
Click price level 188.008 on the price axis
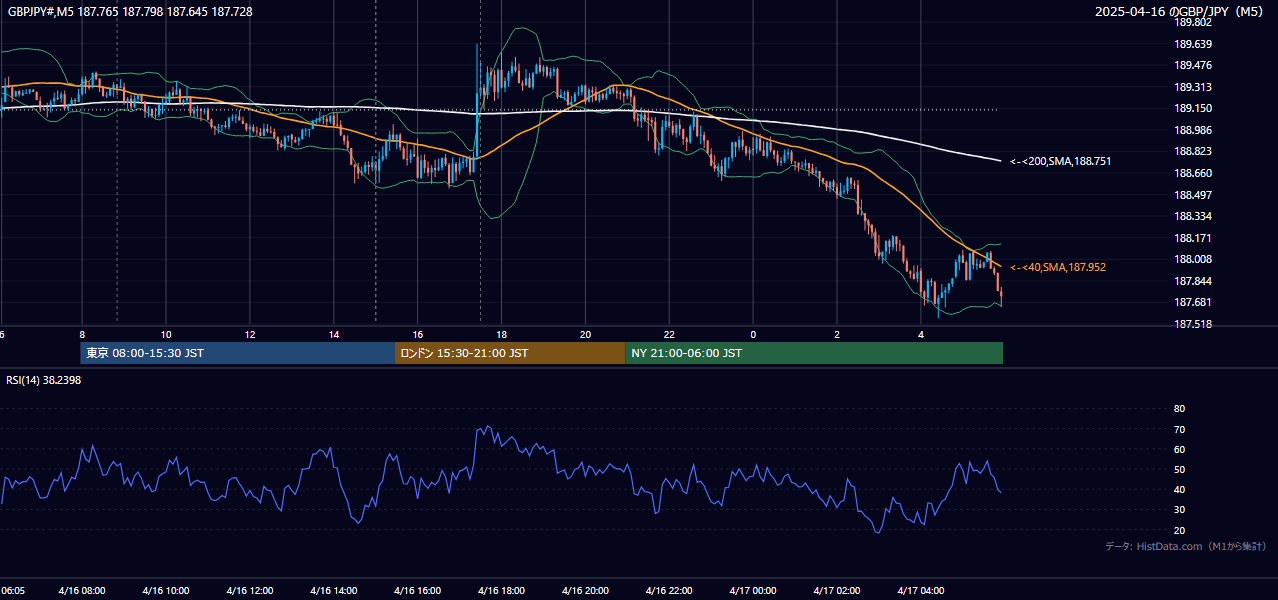click(1193, 259)
